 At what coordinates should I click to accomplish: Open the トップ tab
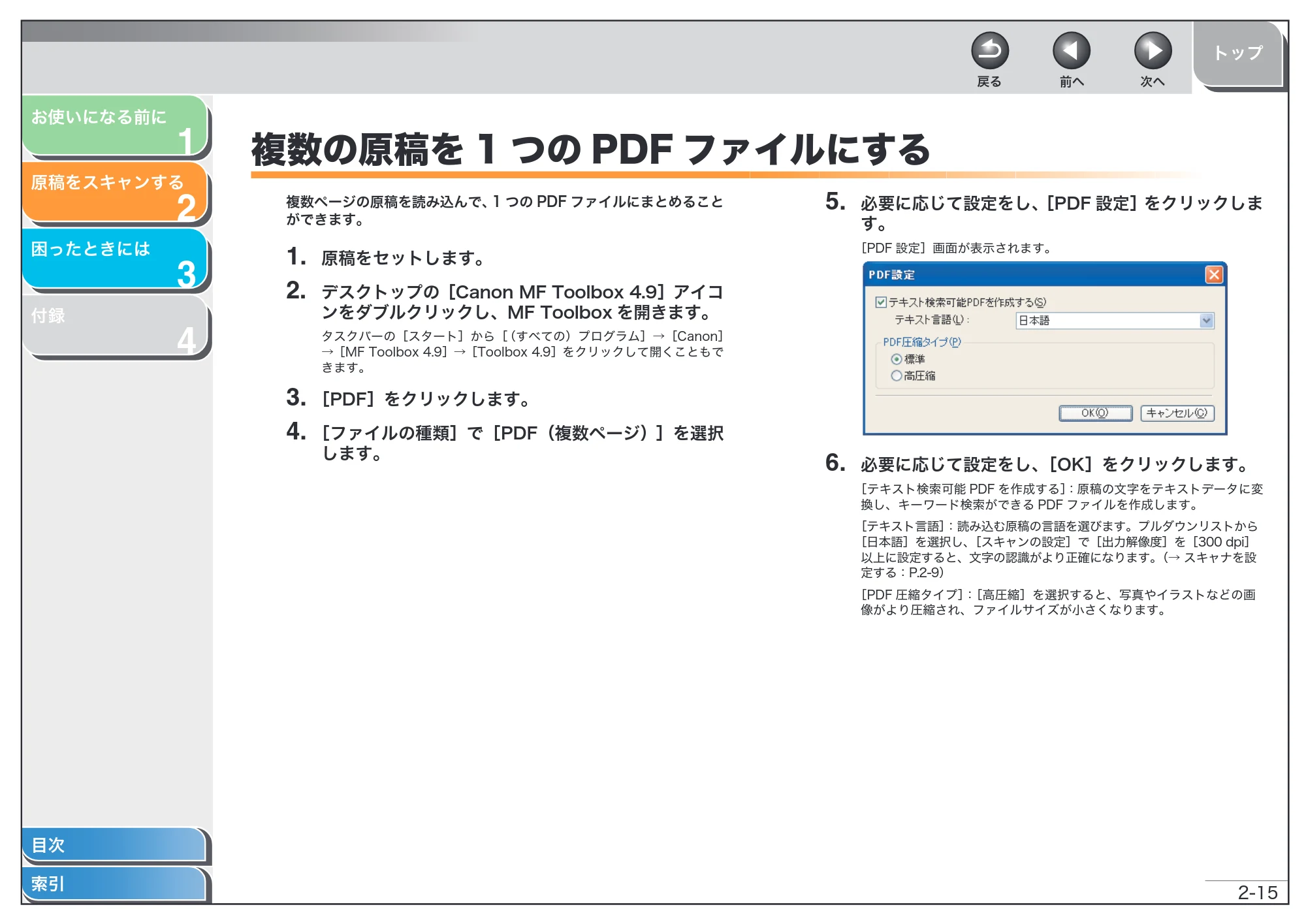tap(1238, 54)
